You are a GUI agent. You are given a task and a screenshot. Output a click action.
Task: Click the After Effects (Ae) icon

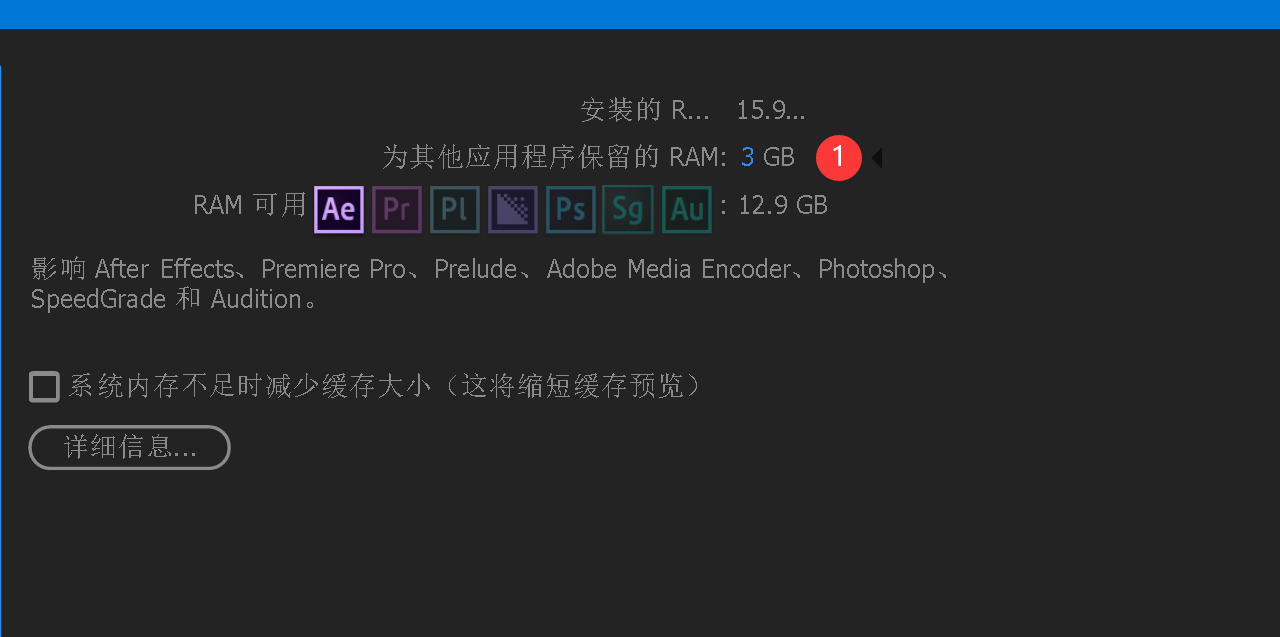point(339,209)
